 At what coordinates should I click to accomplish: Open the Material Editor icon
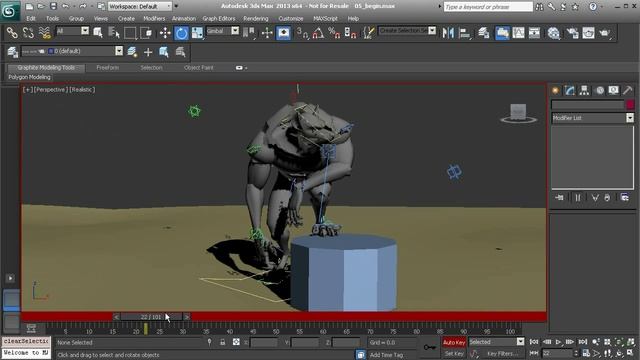point(553,33)
